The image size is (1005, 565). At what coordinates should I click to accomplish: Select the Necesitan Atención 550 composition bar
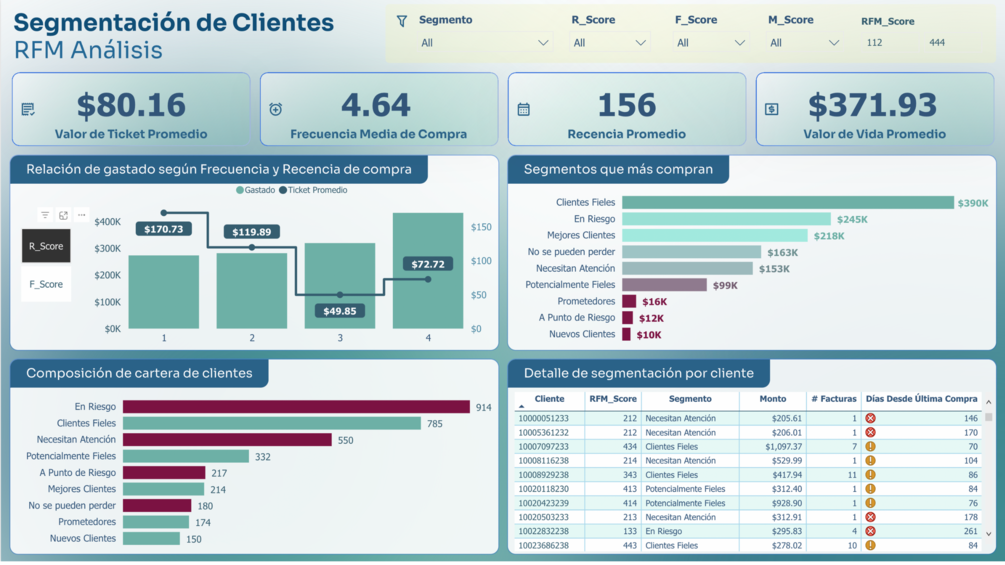tap(227, 439)
